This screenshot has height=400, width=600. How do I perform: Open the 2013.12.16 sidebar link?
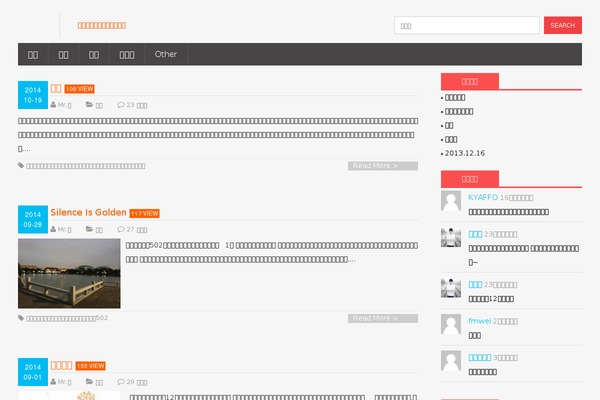465,153
